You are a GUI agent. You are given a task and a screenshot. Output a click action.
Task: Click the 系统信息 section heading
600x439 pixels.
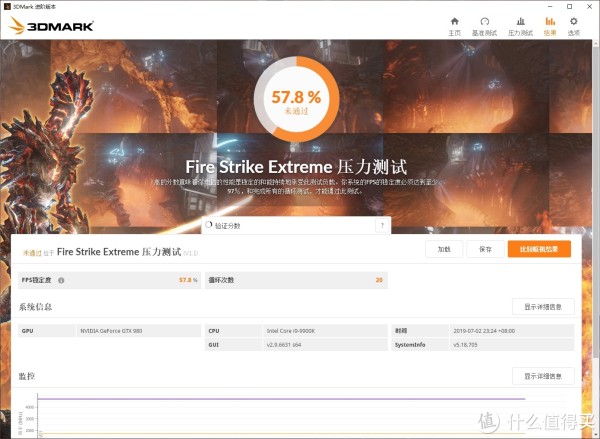(35, 307)
